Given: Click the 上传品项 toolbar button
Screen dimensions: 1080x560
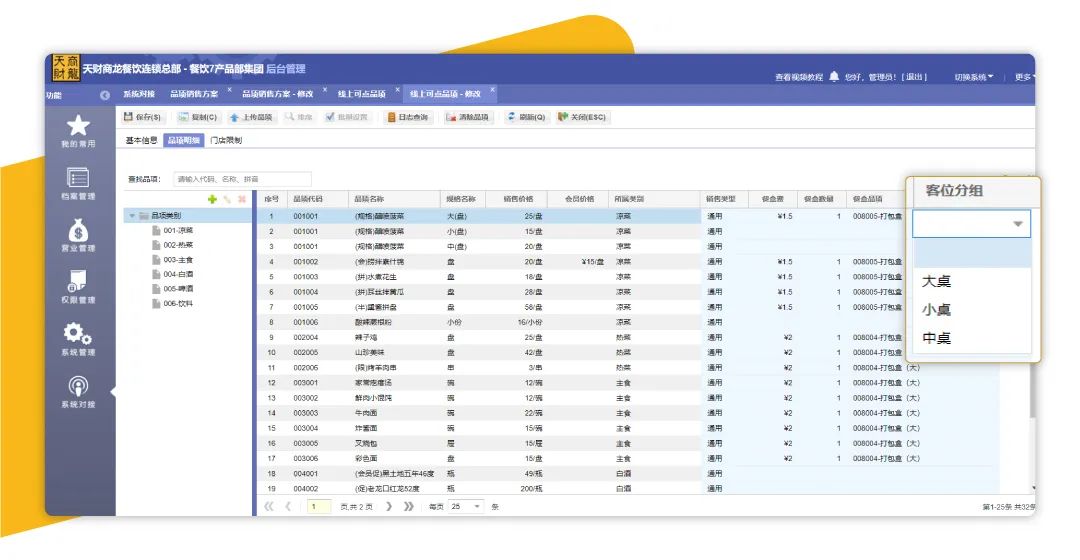Looking at the screenshot, I should pos(251,117).
